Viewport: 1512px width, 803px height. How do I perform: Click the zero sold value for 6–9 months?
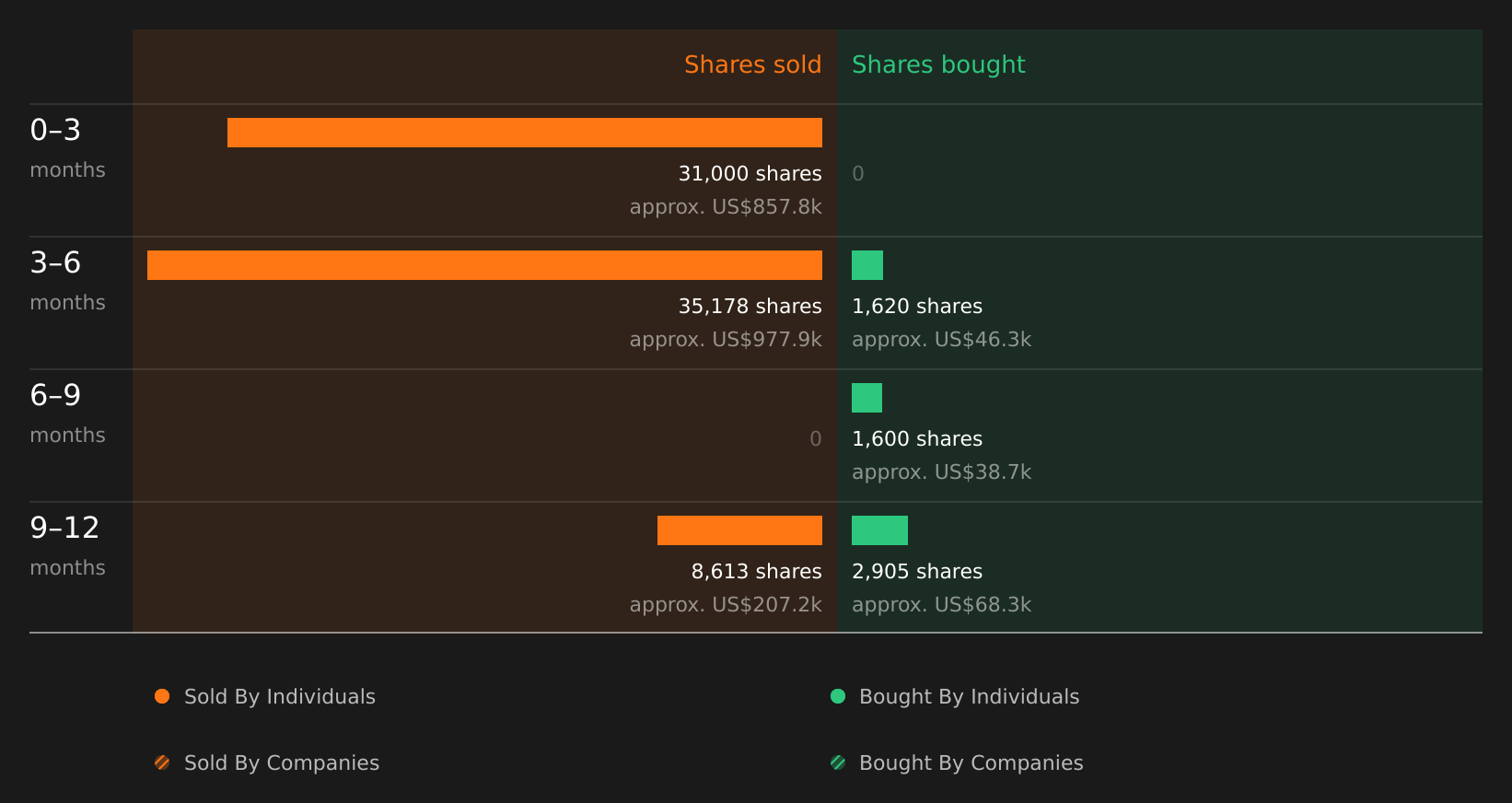tap(815, 439)
